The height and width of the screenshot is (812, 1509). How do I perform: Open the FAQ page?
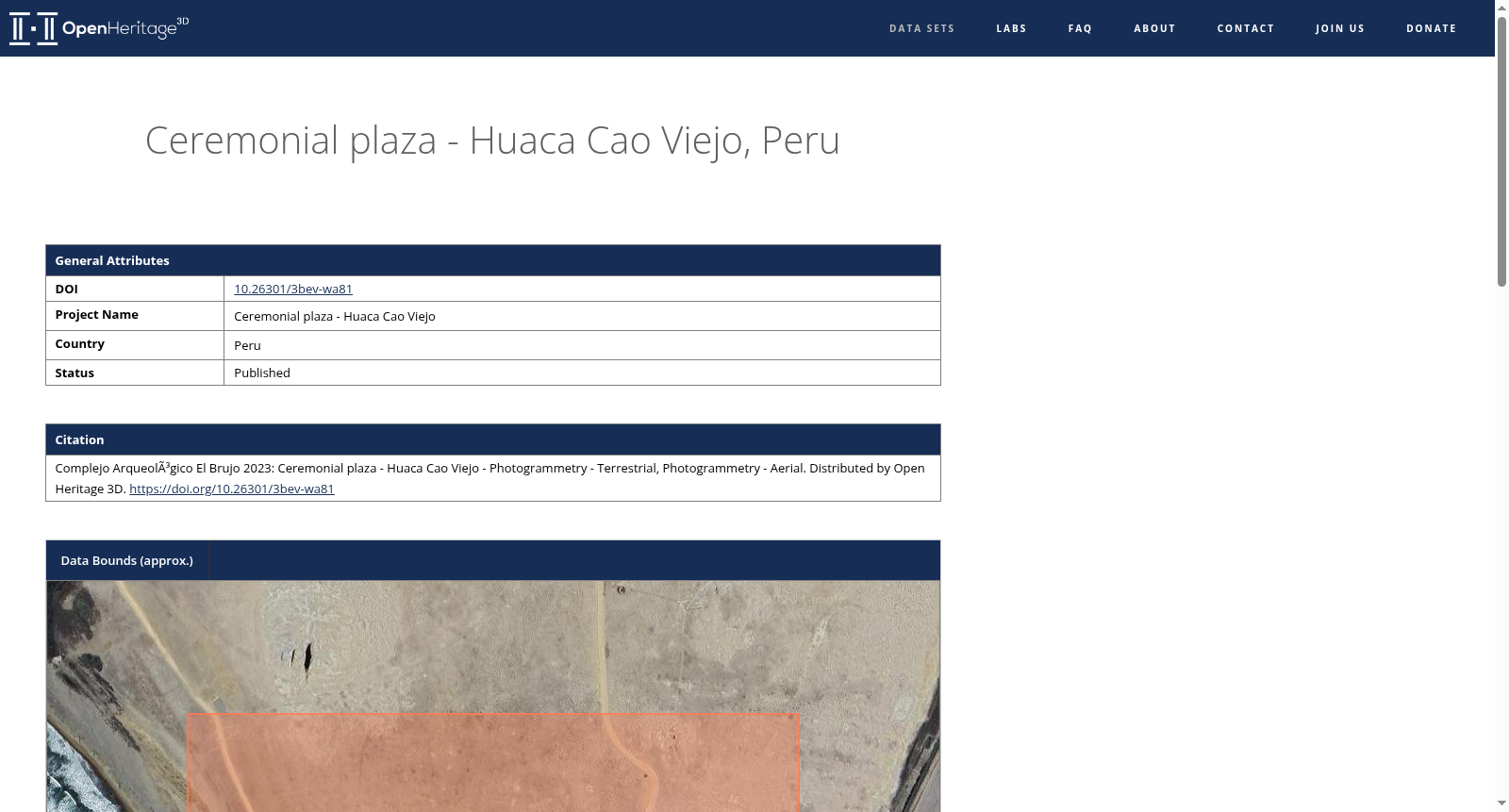[x=1080, y=28]
